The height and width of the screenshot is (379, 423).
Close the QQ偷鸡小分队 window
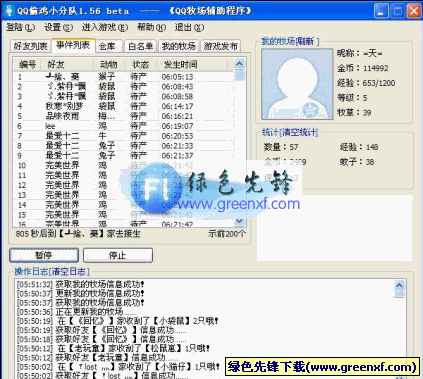point(414,11)
